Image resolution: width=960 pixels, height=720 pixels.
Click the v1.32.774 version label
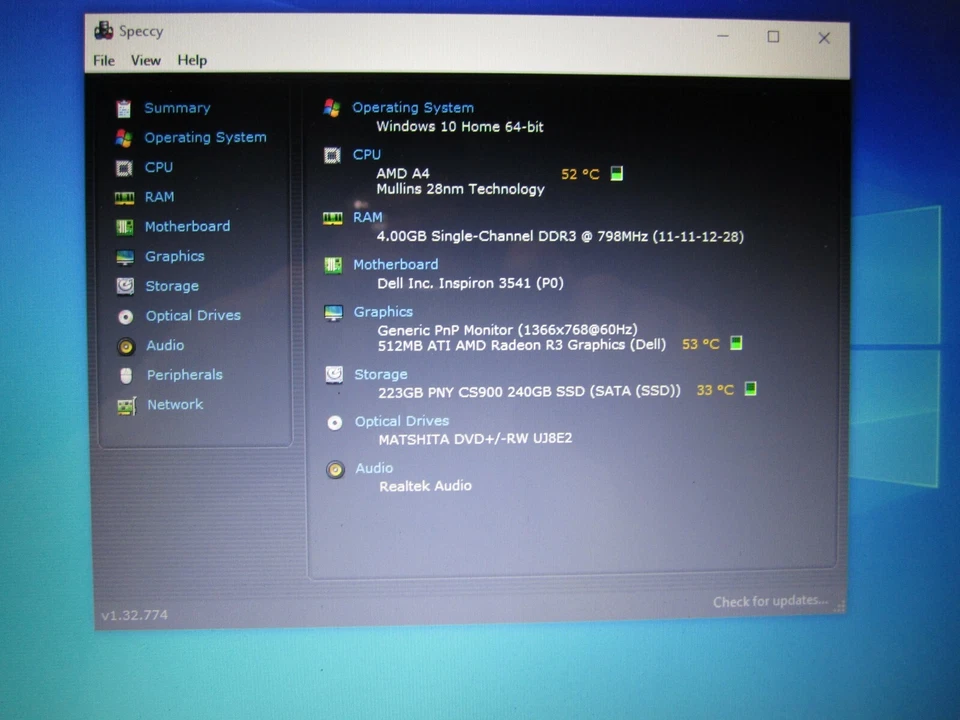[x=134, y=615]
